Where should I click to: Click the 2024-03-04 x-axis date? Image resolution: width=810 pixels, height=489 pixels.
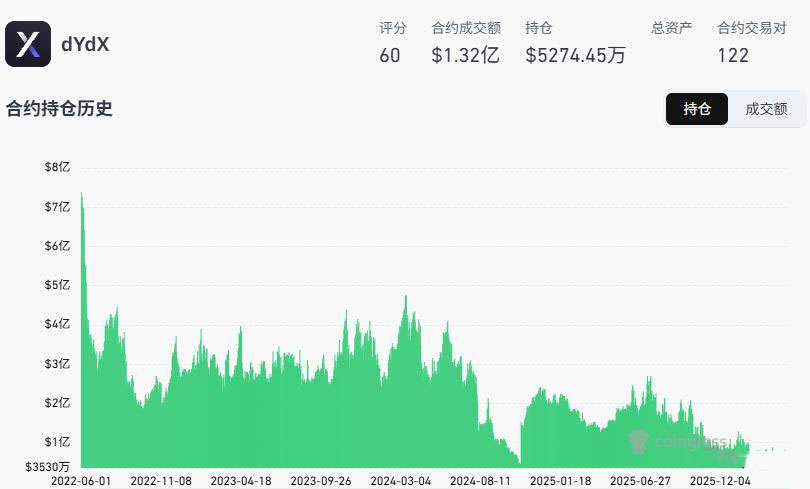point(401,481)
